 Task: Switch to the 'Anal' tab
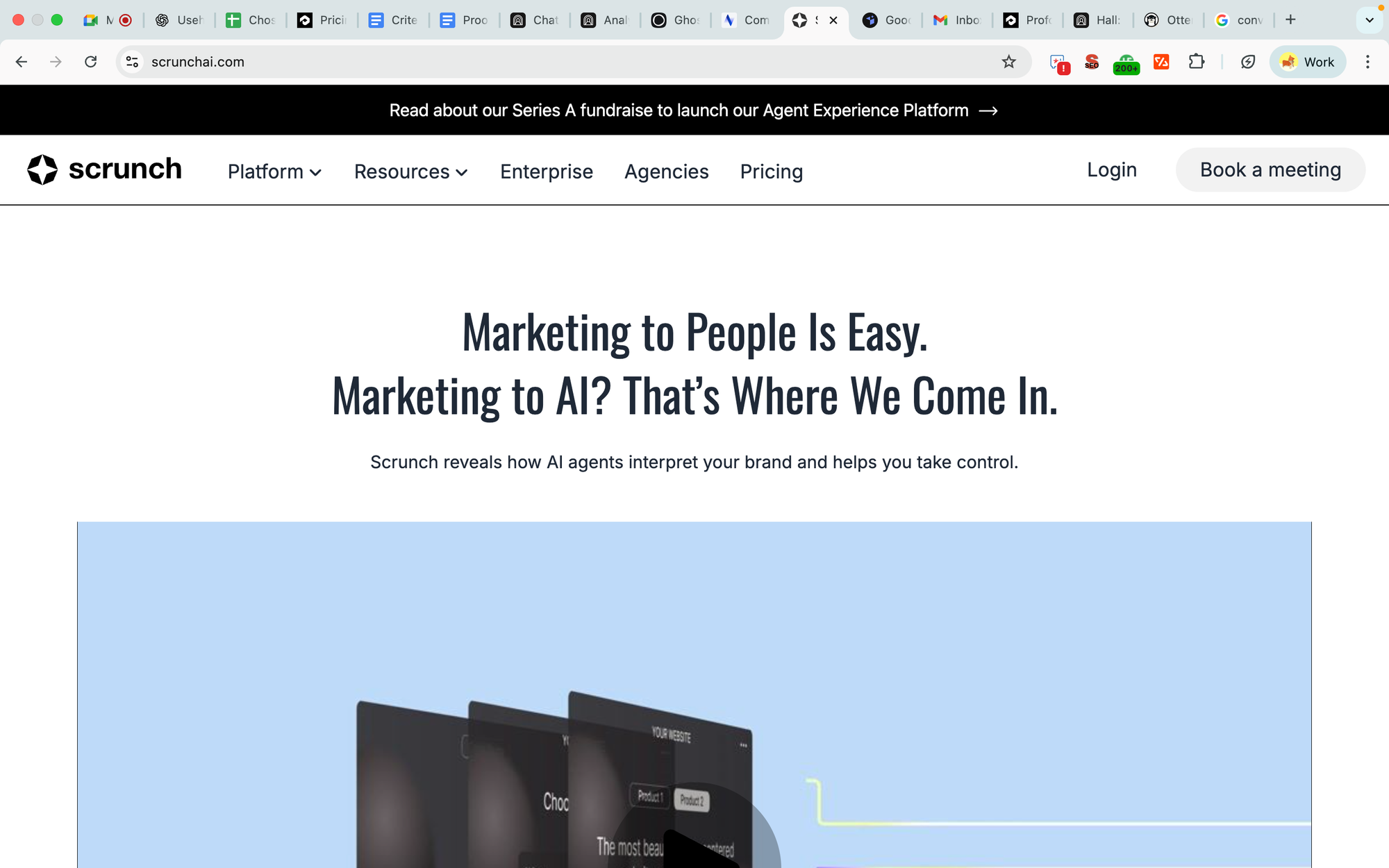point(605,20)
